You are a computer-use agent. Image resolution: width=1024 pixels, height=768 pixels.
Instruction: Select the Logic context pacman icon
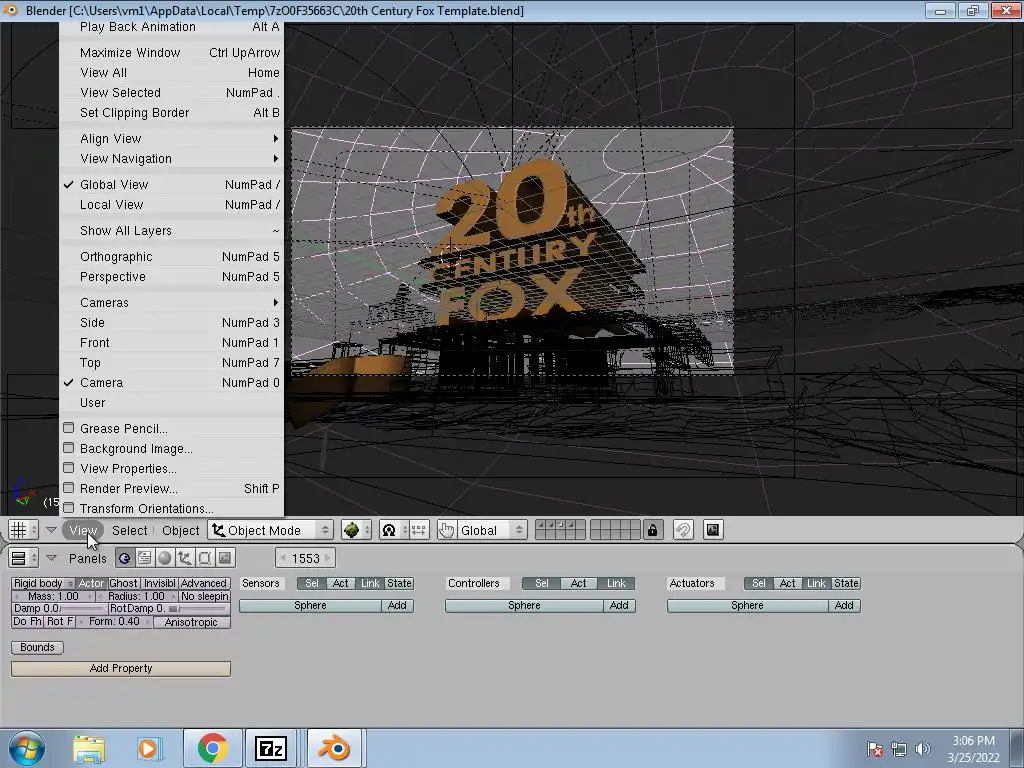pos(124,558)
